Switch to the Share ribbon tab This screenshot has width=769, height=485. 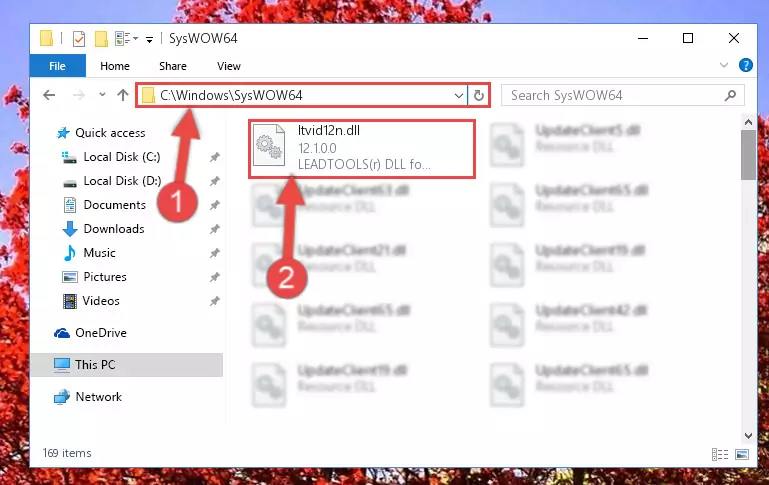[173, 66]
